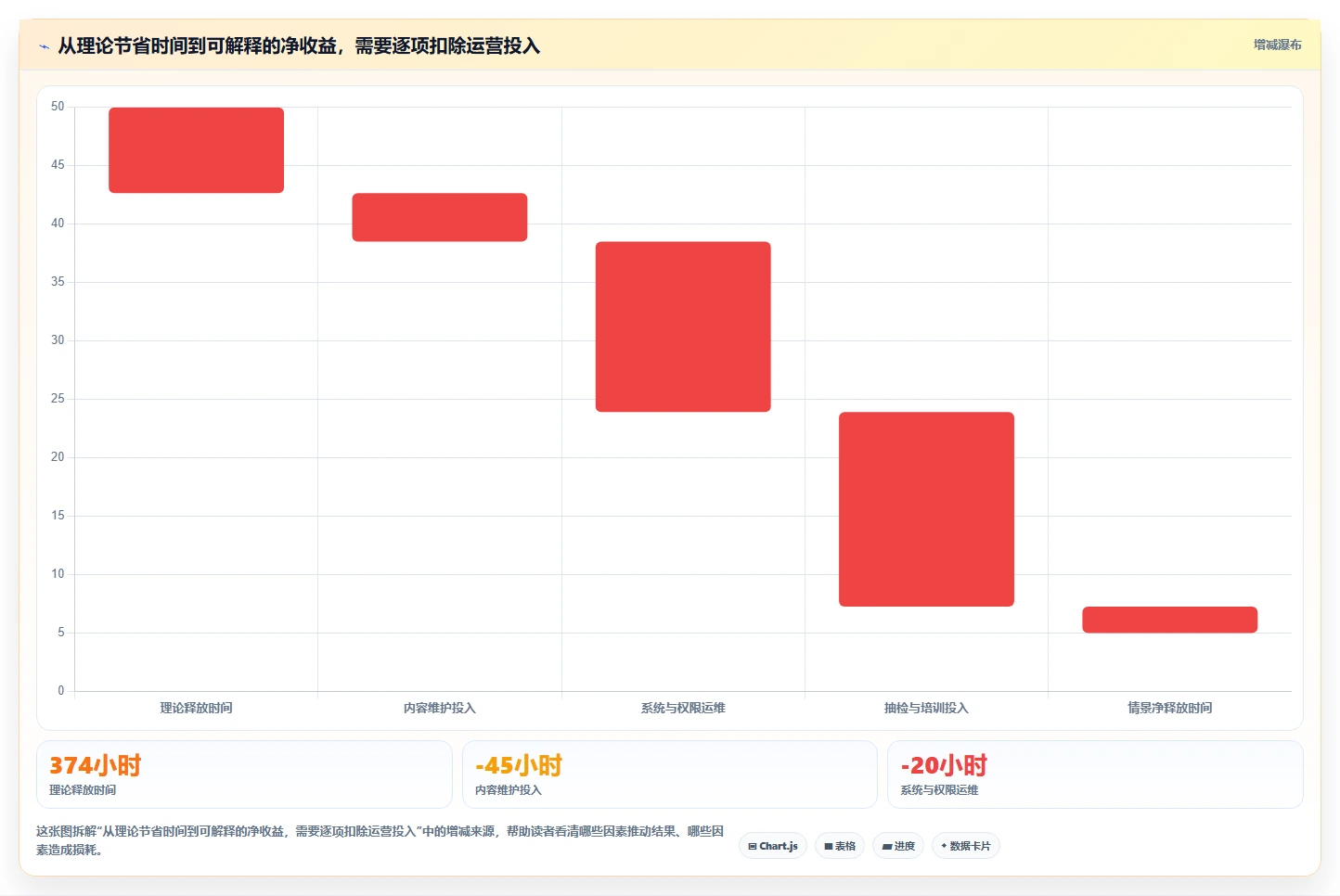The width and height of the screenshot is (1340, 896).
Task: Click y-axis tick value 25
Action: point(58,399)
